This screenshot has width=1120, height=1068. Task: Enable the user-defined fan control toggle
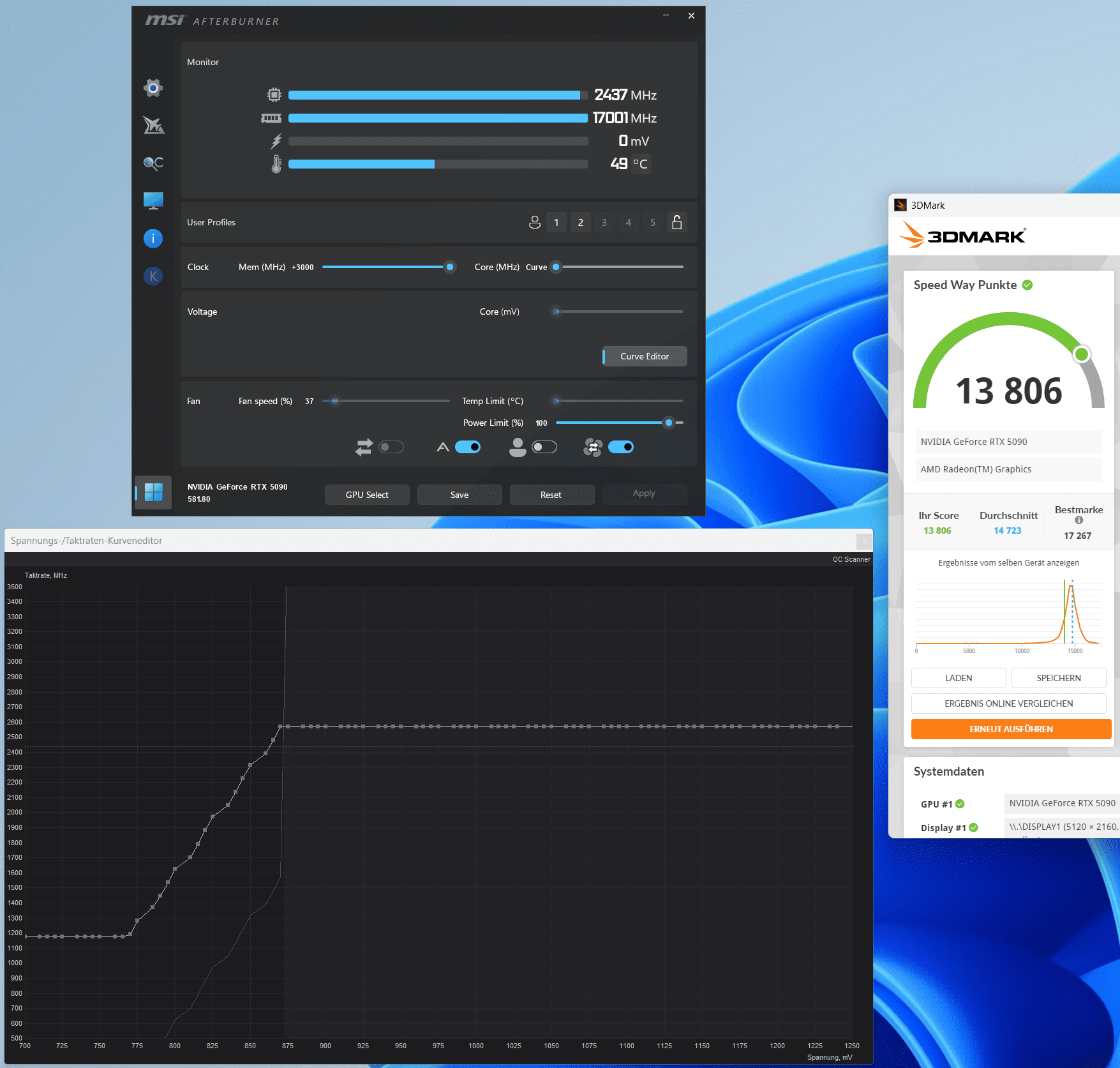click(544, 447)
